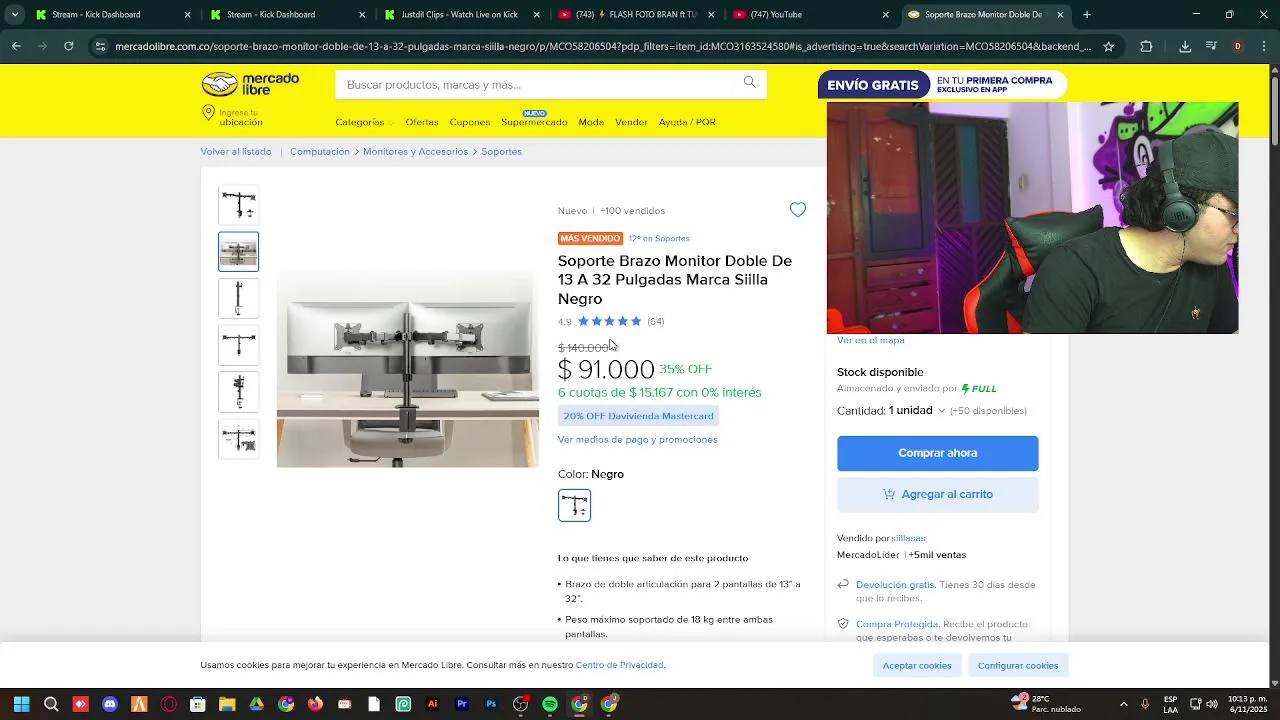Image resolution: width=1280 pixels, height=720 pixels.
Task: Open Supermercado in the navigation menu
Action: [534, 122]
